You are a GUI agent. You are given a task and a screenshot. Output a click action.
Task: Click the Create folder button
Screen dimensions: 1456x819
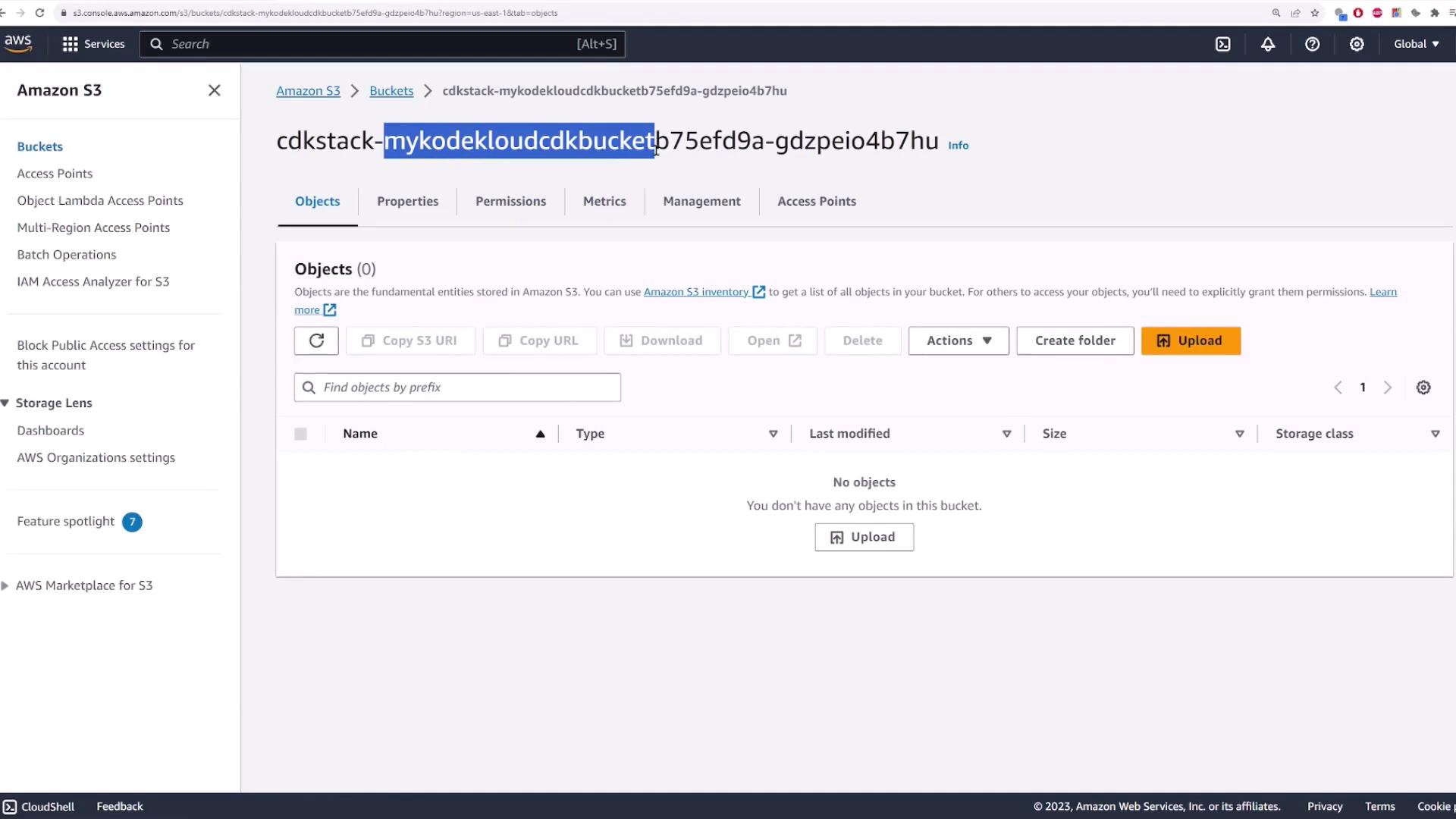click(x=1075, y=340)
